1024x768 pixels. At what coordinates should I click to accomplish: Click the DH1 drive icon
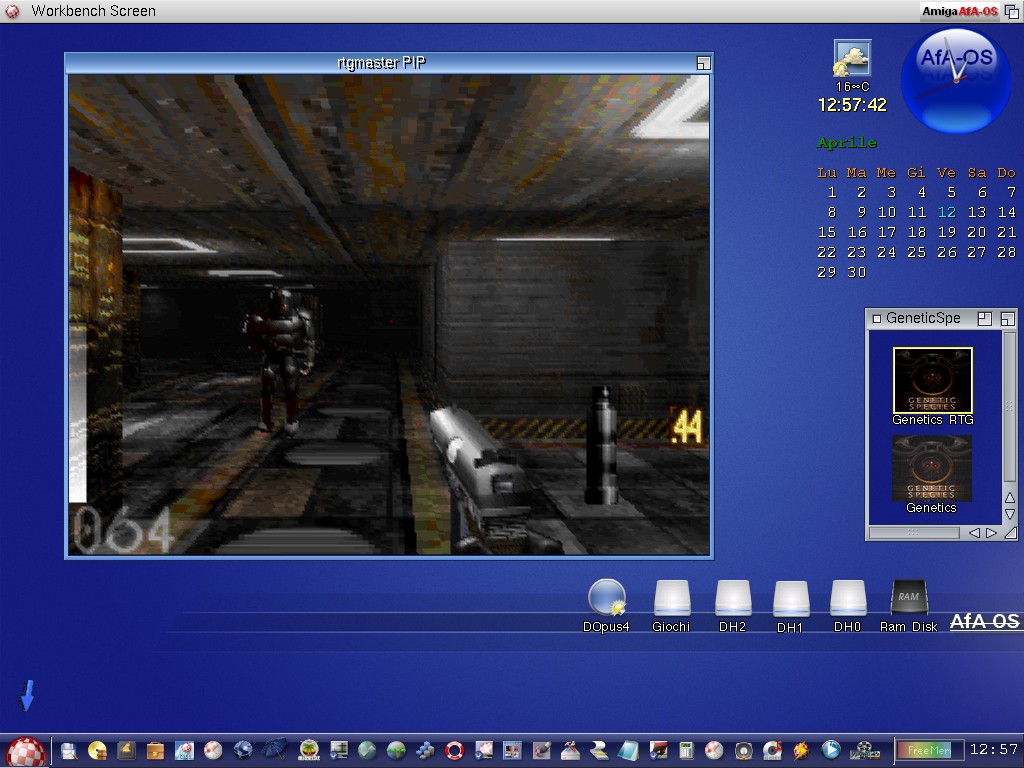(790, 600)
